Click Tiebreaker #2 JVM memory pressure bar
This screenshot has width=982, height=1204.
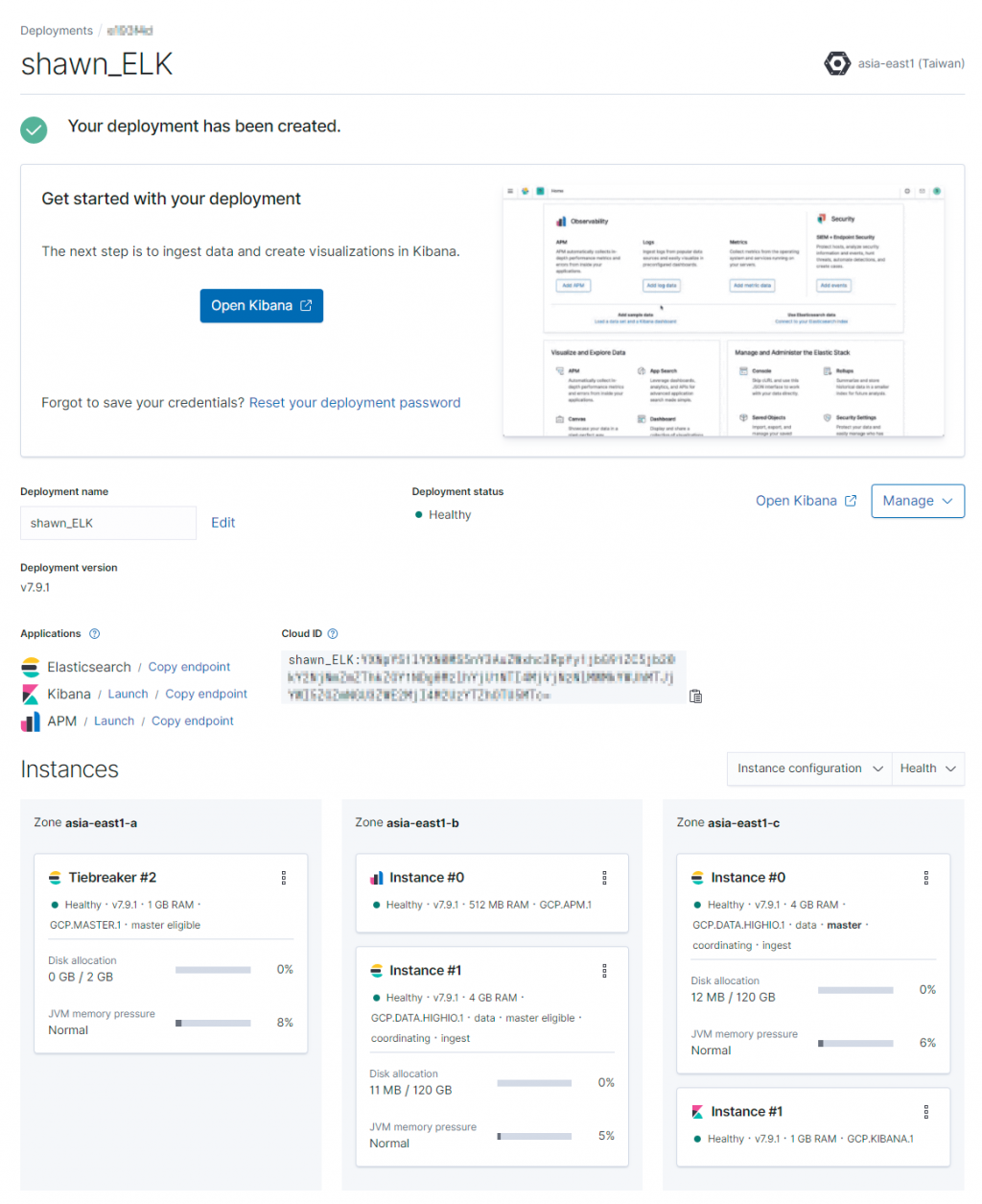[213, 1024]
